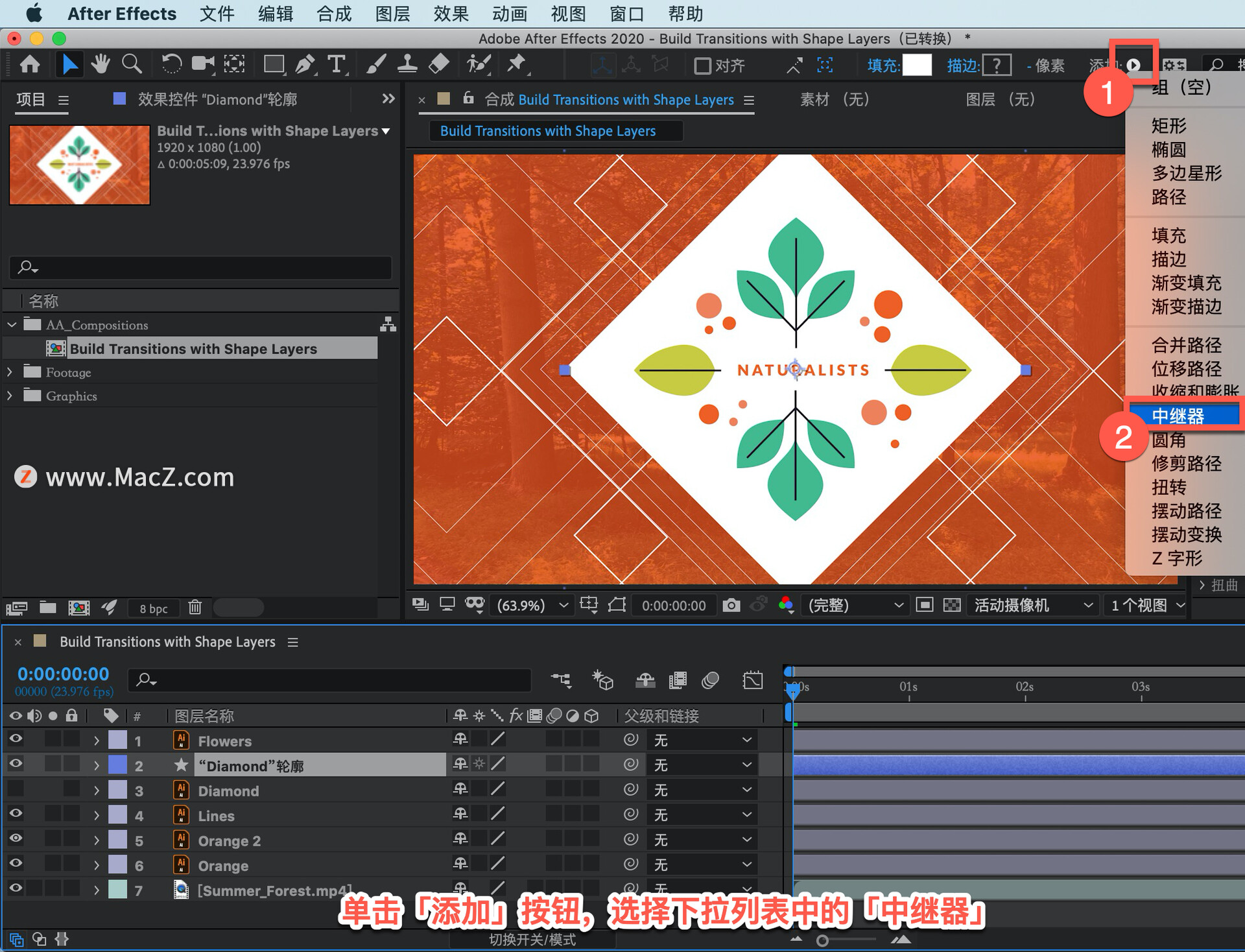Open the 合成 menu
Screen dimensions: 1245x952
334,14
